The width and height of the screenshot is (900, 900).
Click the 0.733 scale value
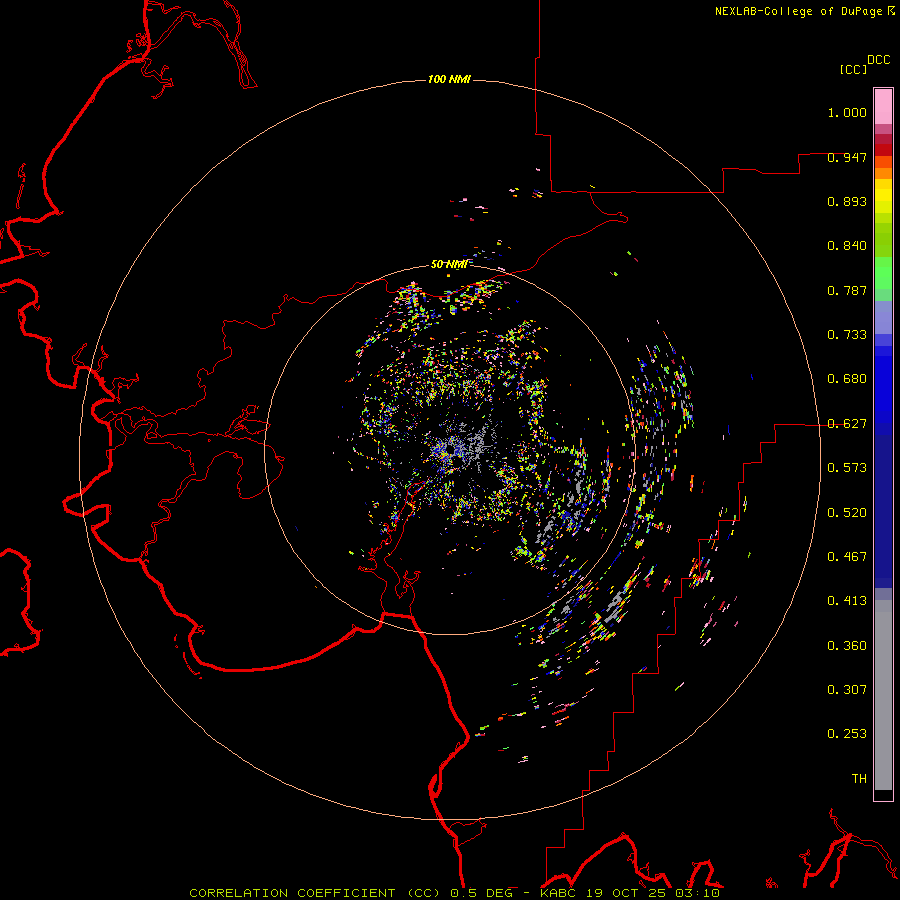(x=847, y=335)
